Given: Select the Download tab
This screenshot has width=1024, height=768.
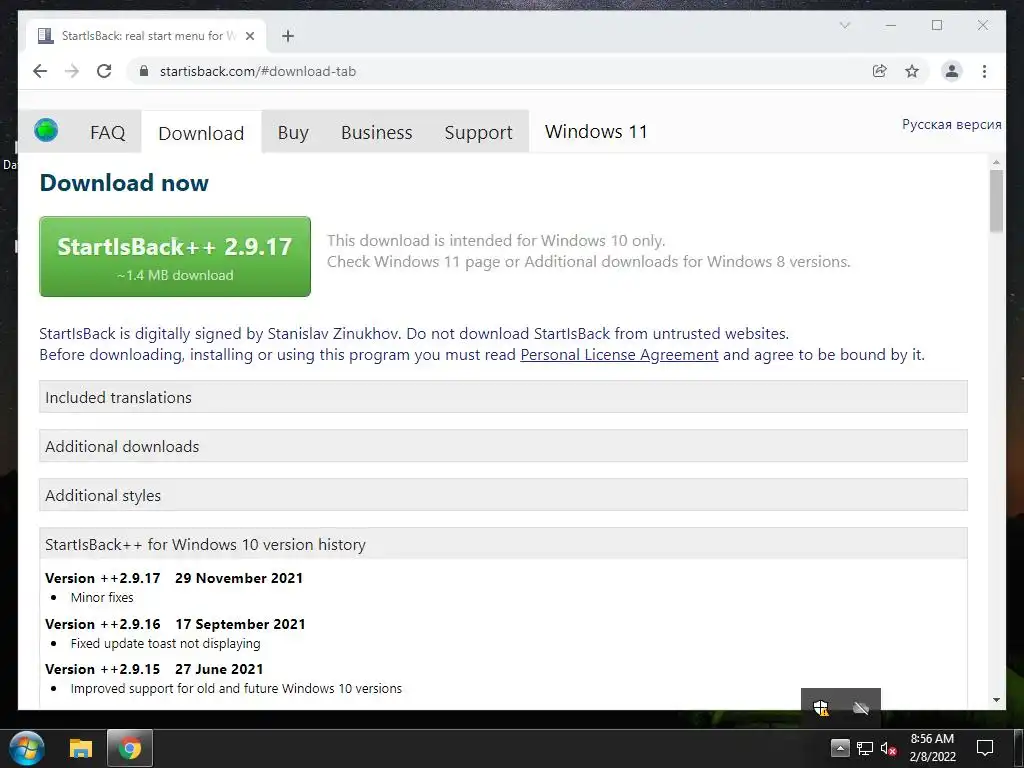Looking at the screenshot, I should coord(201,133).
